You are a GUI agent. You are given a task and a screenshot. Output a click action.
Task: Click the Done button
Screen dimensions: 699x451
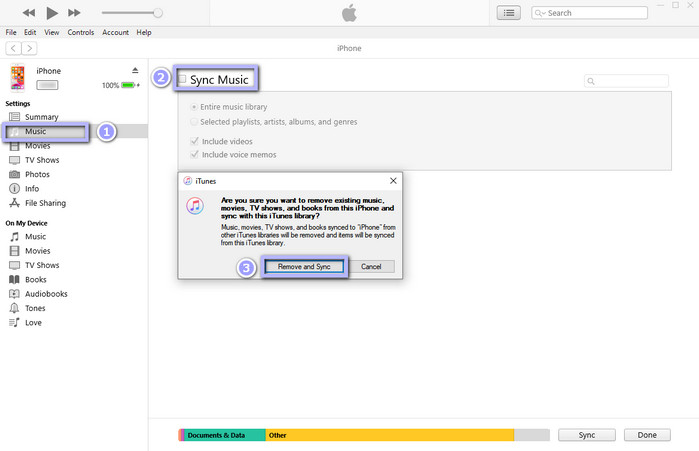pos(647,435)
